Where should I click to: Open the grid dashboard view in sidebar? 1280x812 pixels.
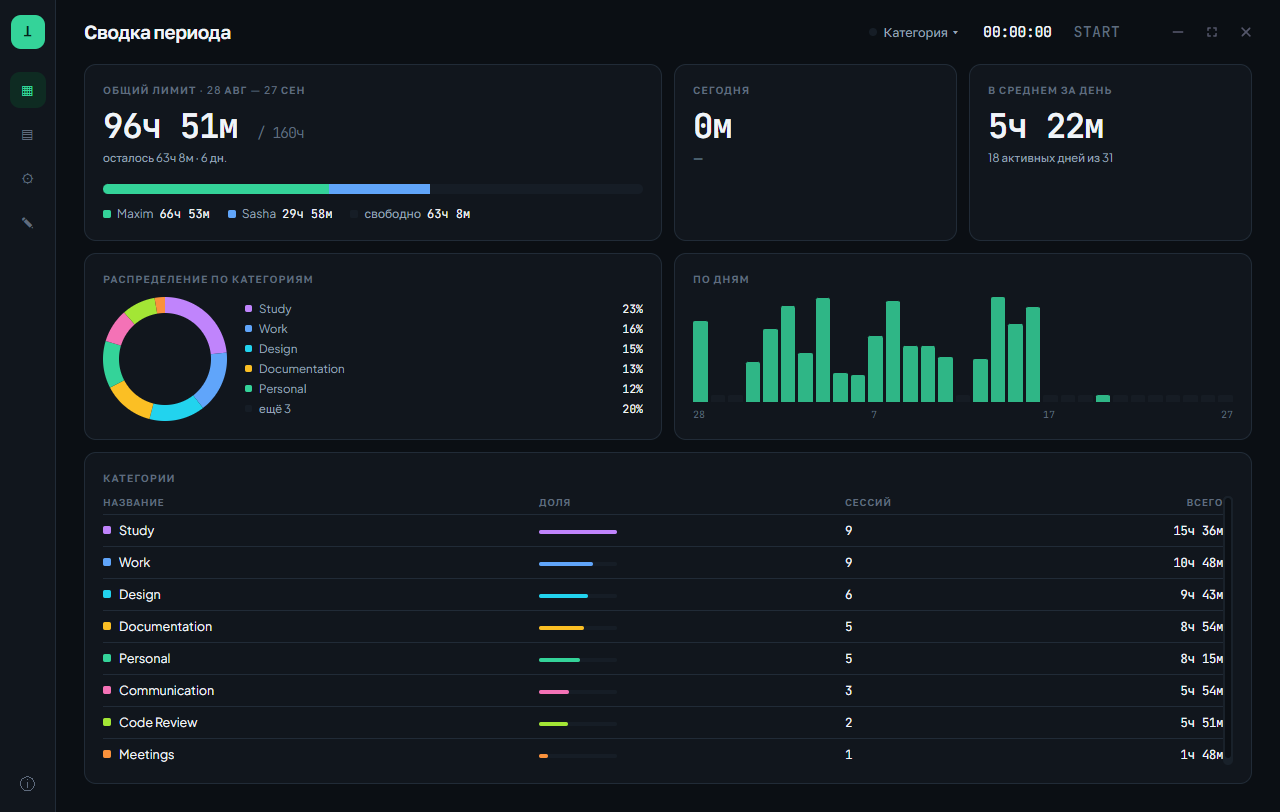tap(28, 90)
